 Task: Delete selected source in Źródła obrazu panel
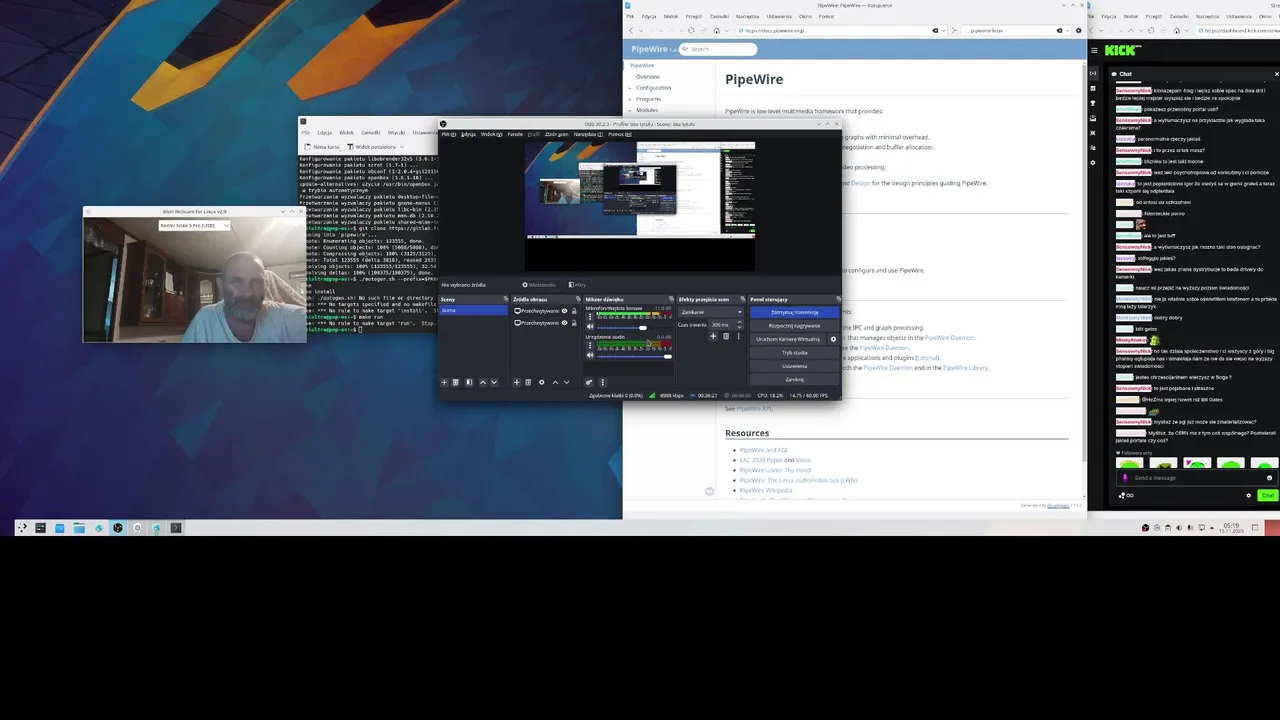click(x=528, y=382)
